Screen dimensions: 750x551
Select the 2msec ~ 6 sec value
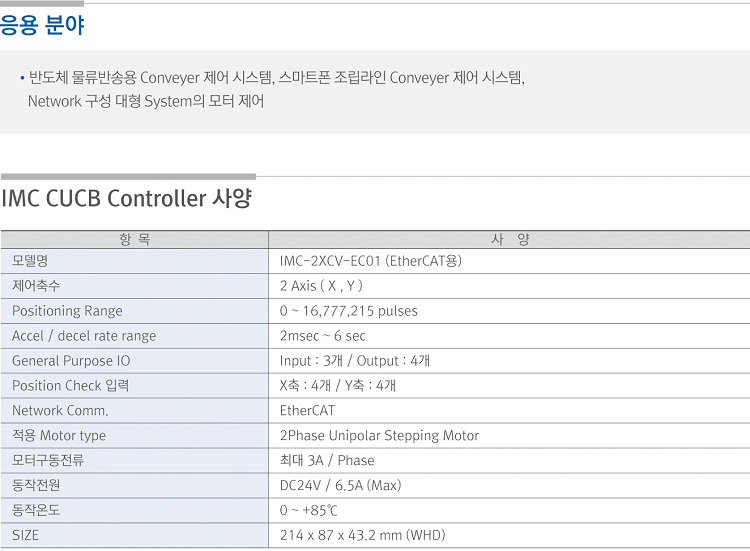pyautogui.click(x=323, y=336)
